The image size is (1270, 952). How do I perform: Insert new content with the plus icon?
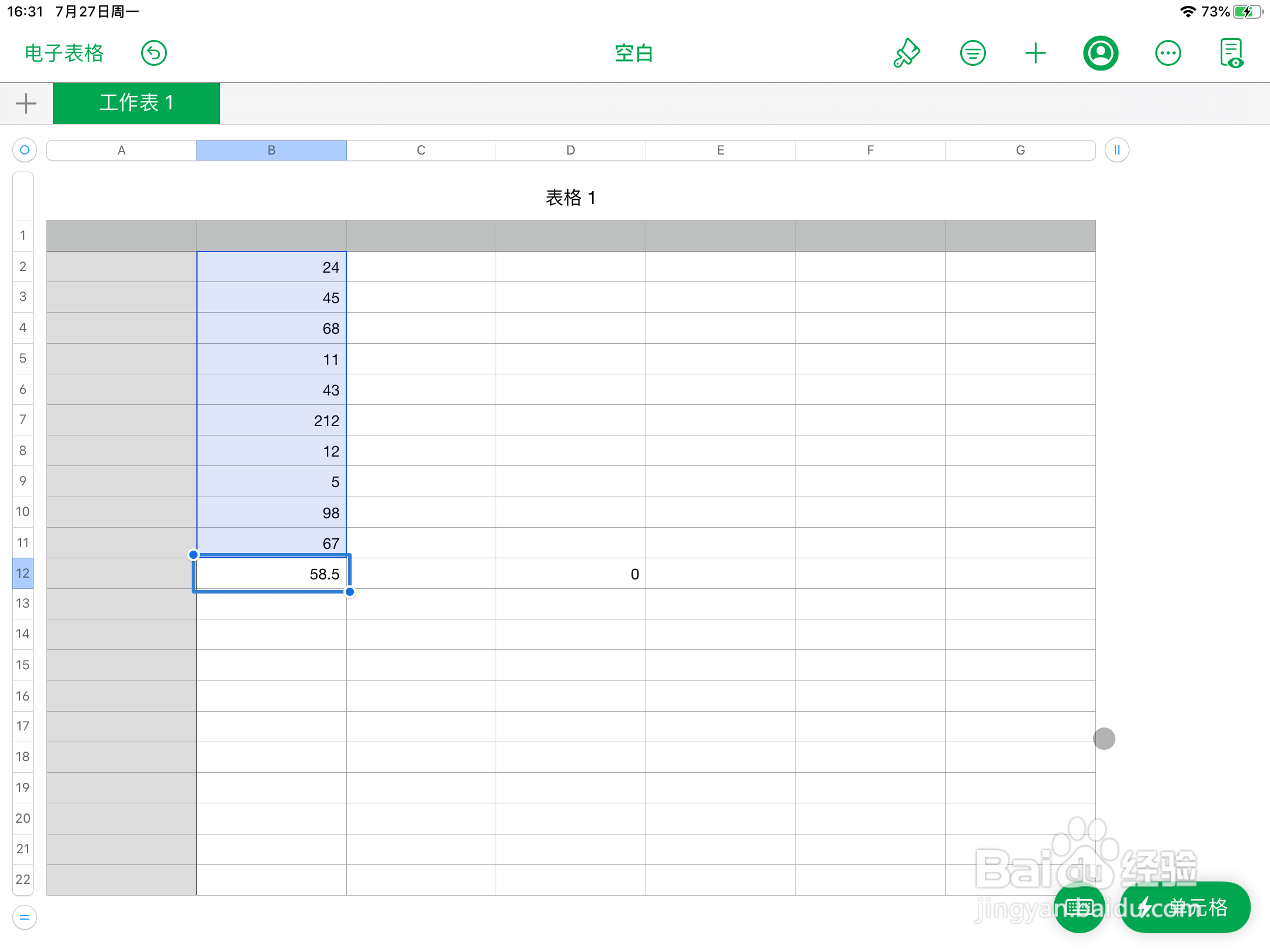click(1036, 53)
